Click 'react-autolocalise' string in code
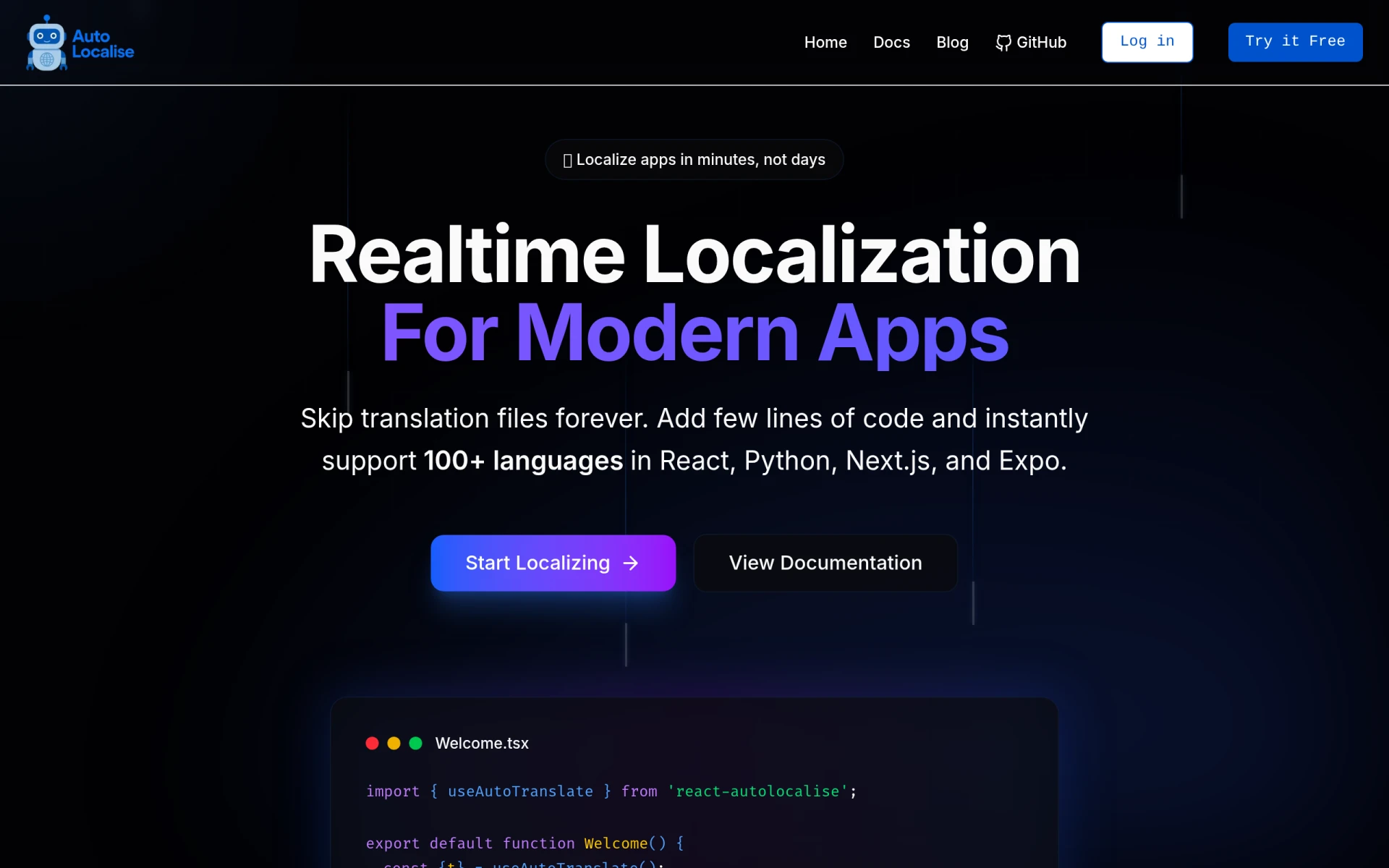1389x868 pixels. click(x=757, y=791)
